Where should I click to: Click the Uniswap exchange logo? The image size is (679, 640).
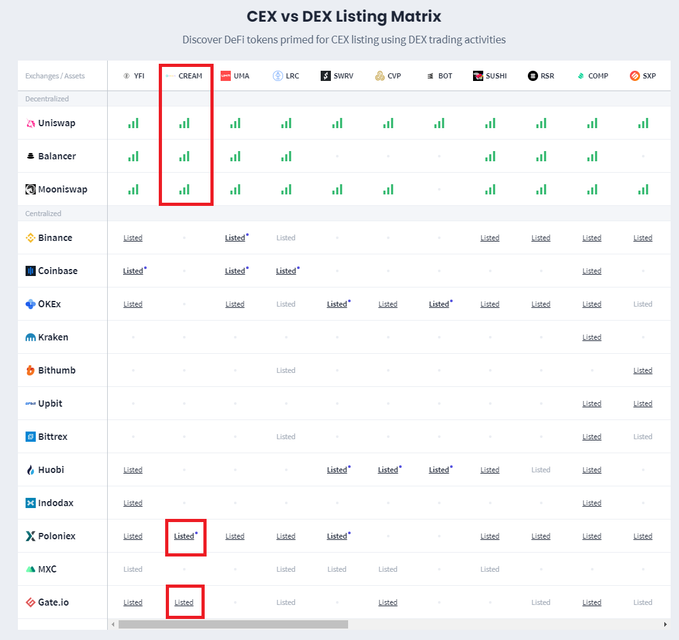(x=30, y=123)
